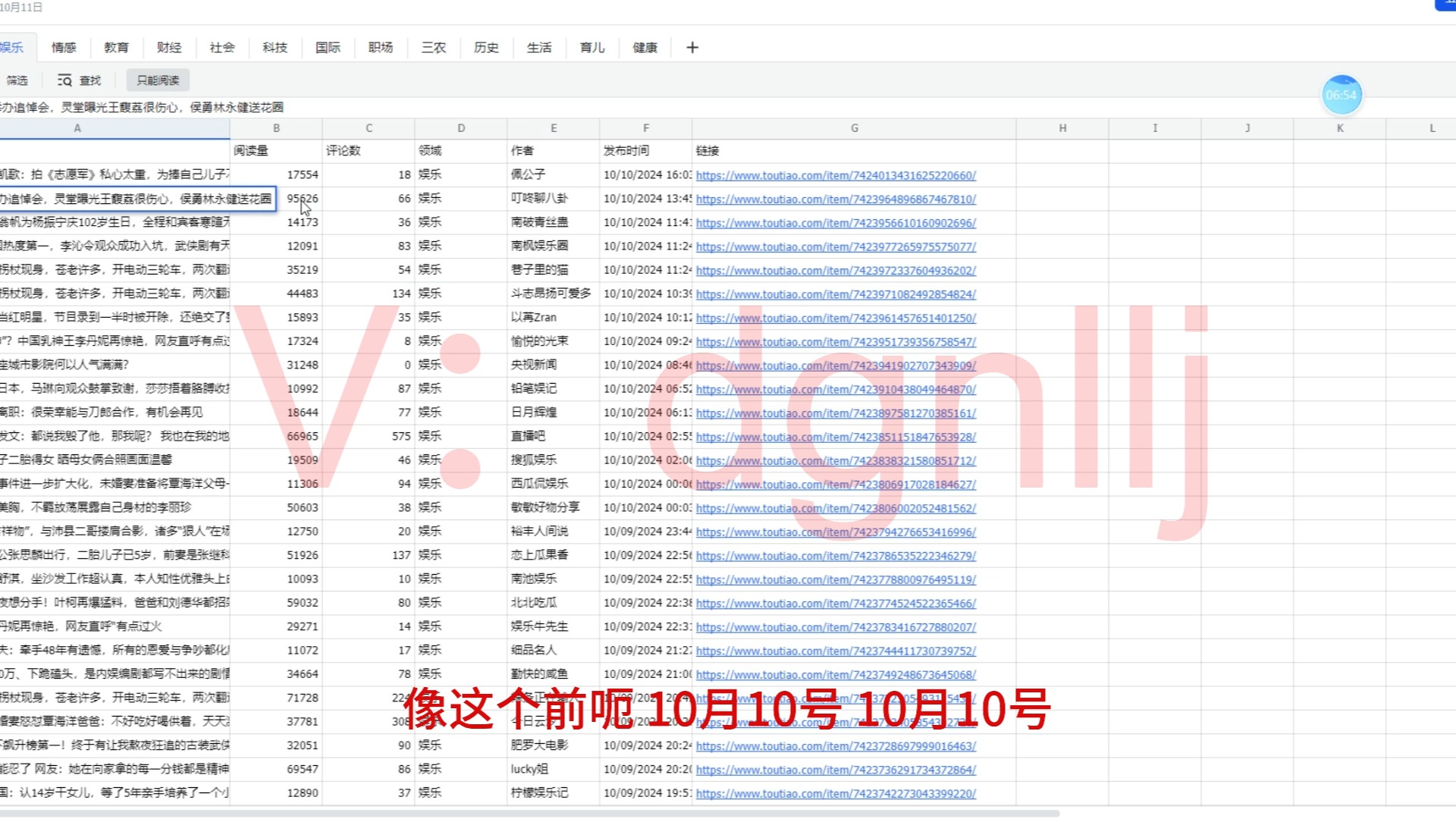Open the 生活 sheet tab
1456x819 pixels.
539,48
